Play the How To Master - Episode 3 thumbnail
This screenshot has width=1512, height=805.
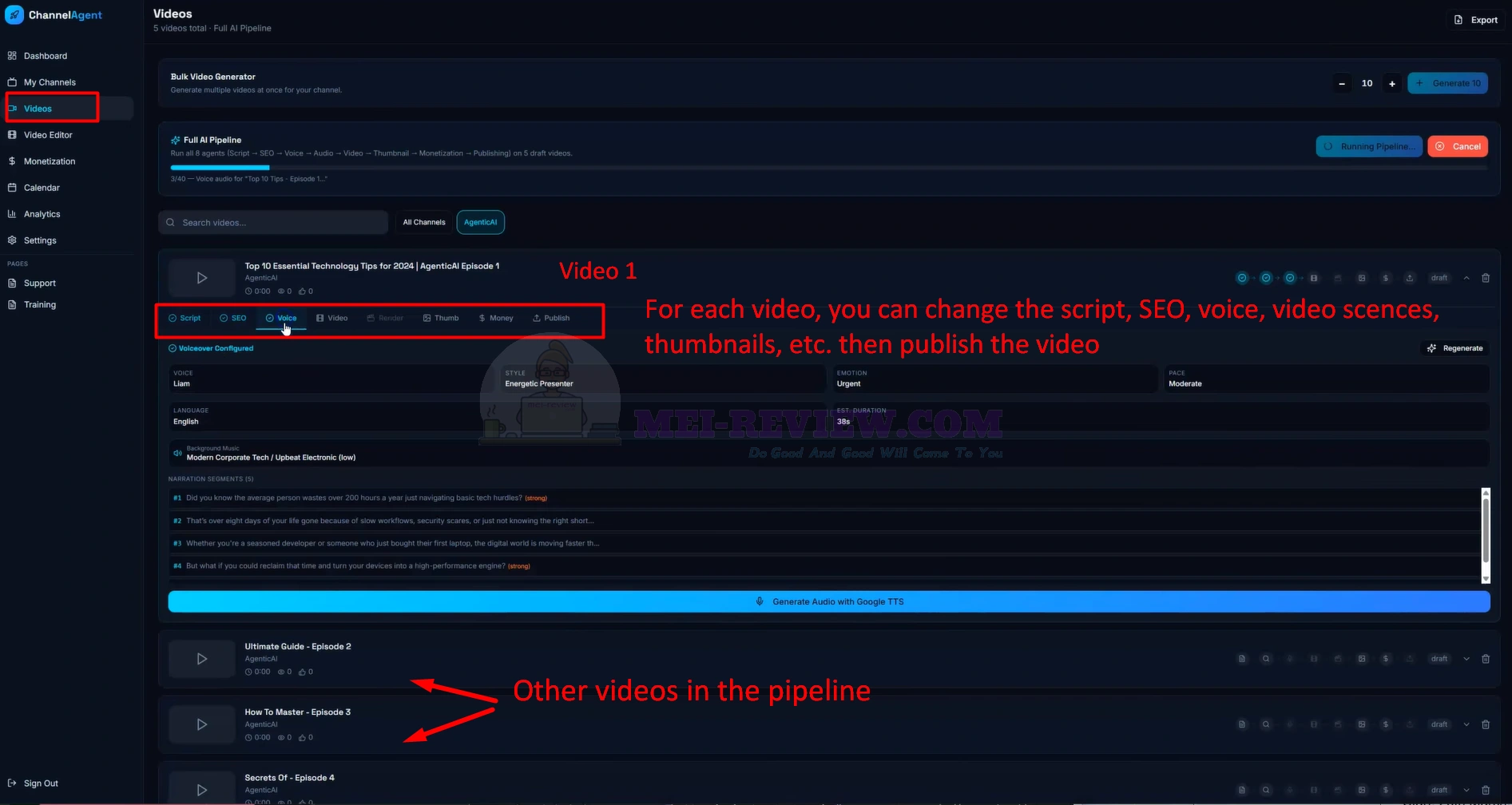coord(201,724)
